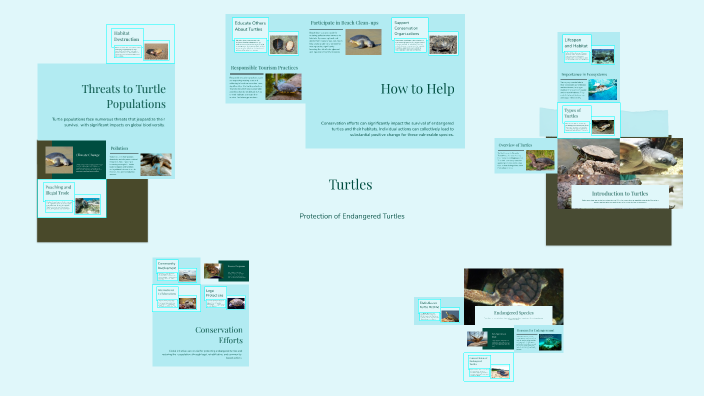Click the Current Status beach turtle thumbnail
This screenshot has height=396, width=704.
500,372
